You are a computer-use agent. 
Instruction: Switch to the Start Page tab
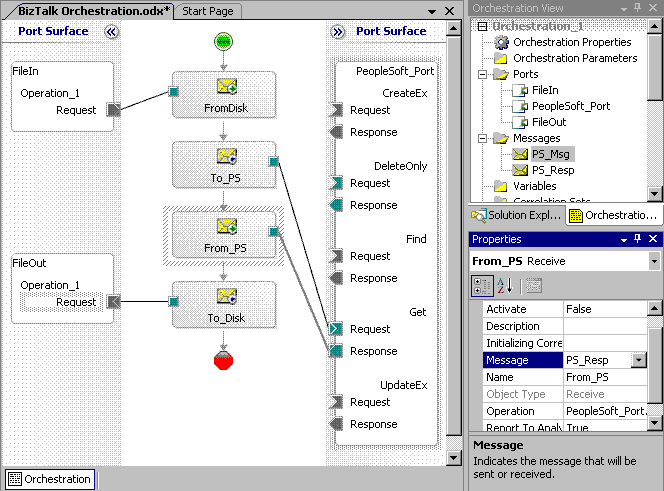tap(208, 11)
